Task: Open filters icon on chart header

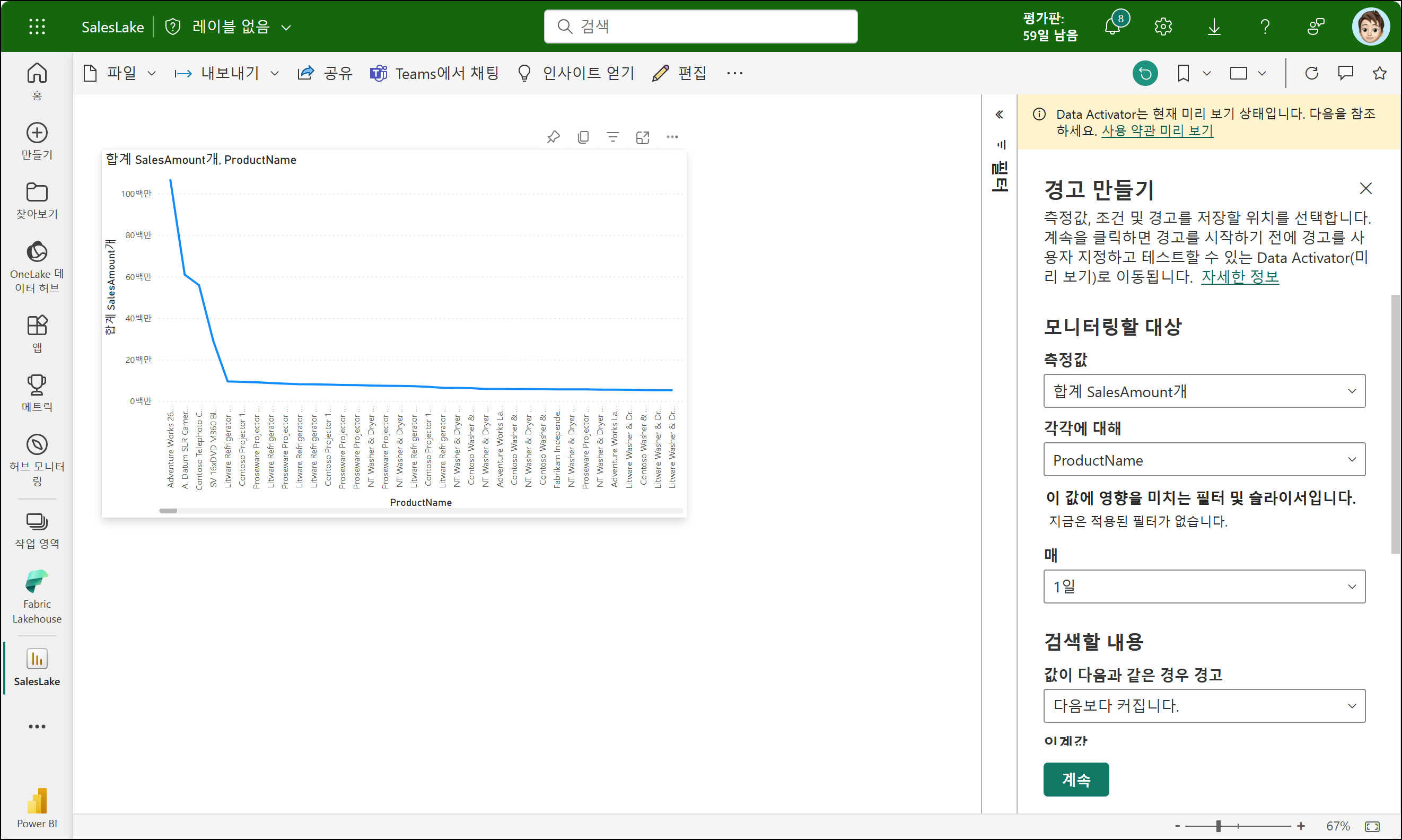Action: pos(612,137)
